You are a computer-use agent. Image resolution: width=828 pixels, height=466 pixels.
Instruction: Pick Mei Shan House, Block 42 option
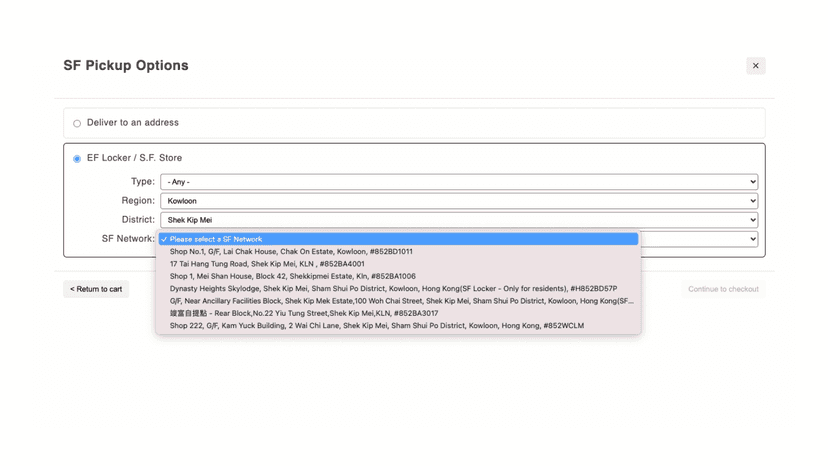398,276
